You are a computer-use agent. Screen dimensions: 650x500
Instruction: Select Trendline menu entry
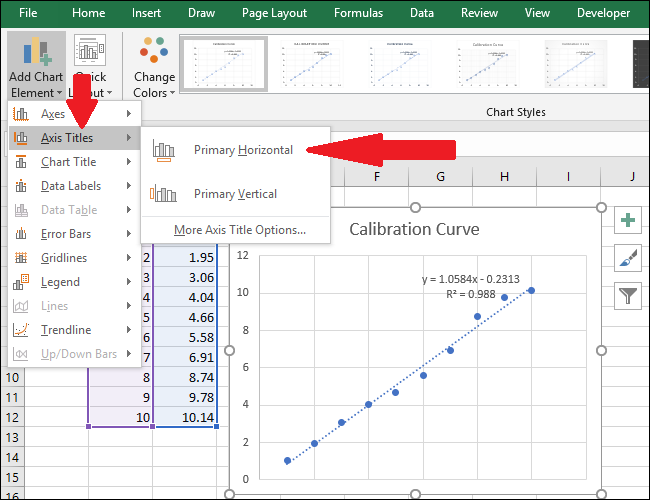pyautogui.click(x=75, y=330)
